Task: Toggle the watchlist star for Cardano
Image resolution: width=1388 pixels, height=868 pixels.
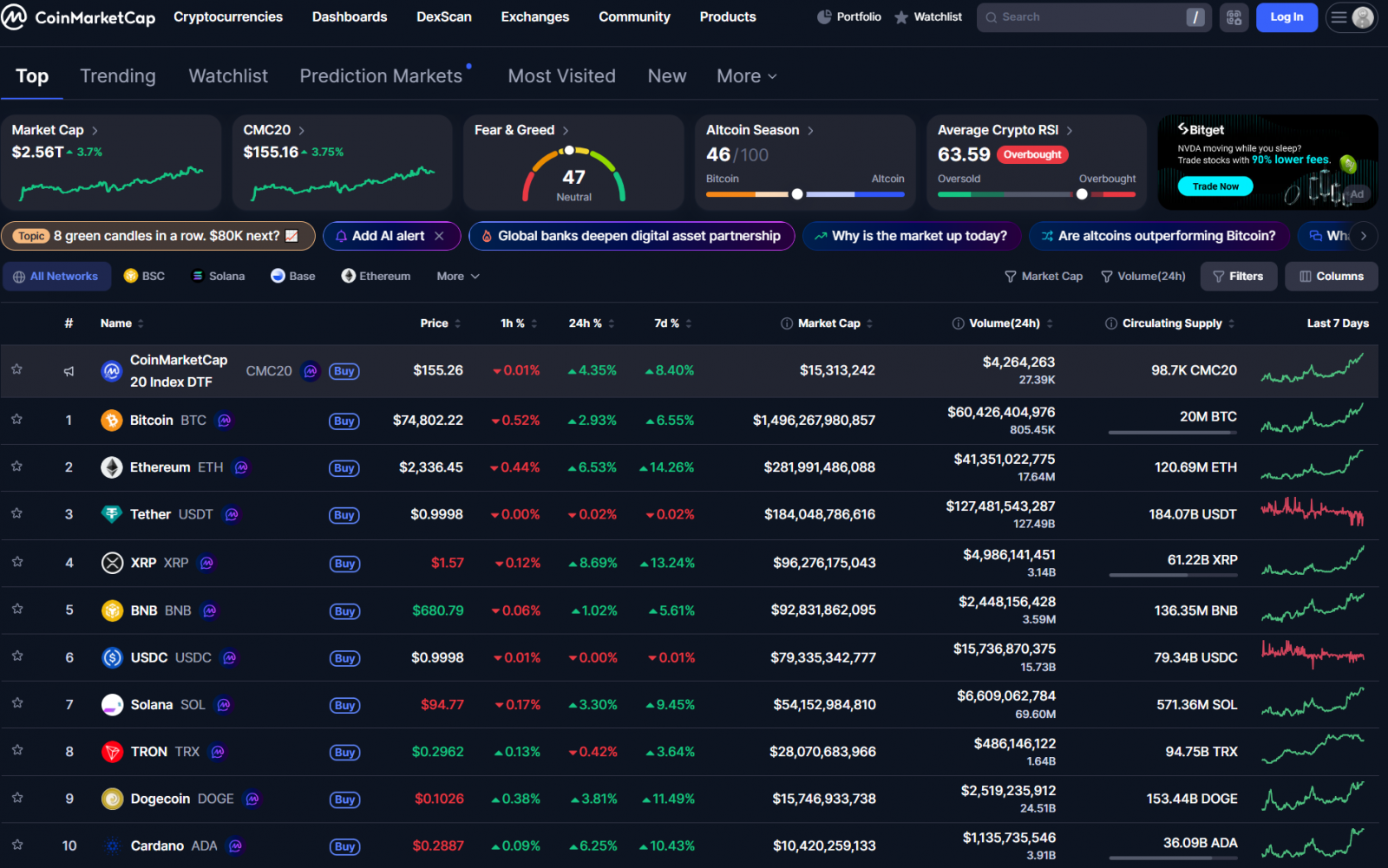Action: (x=16, y=845)
